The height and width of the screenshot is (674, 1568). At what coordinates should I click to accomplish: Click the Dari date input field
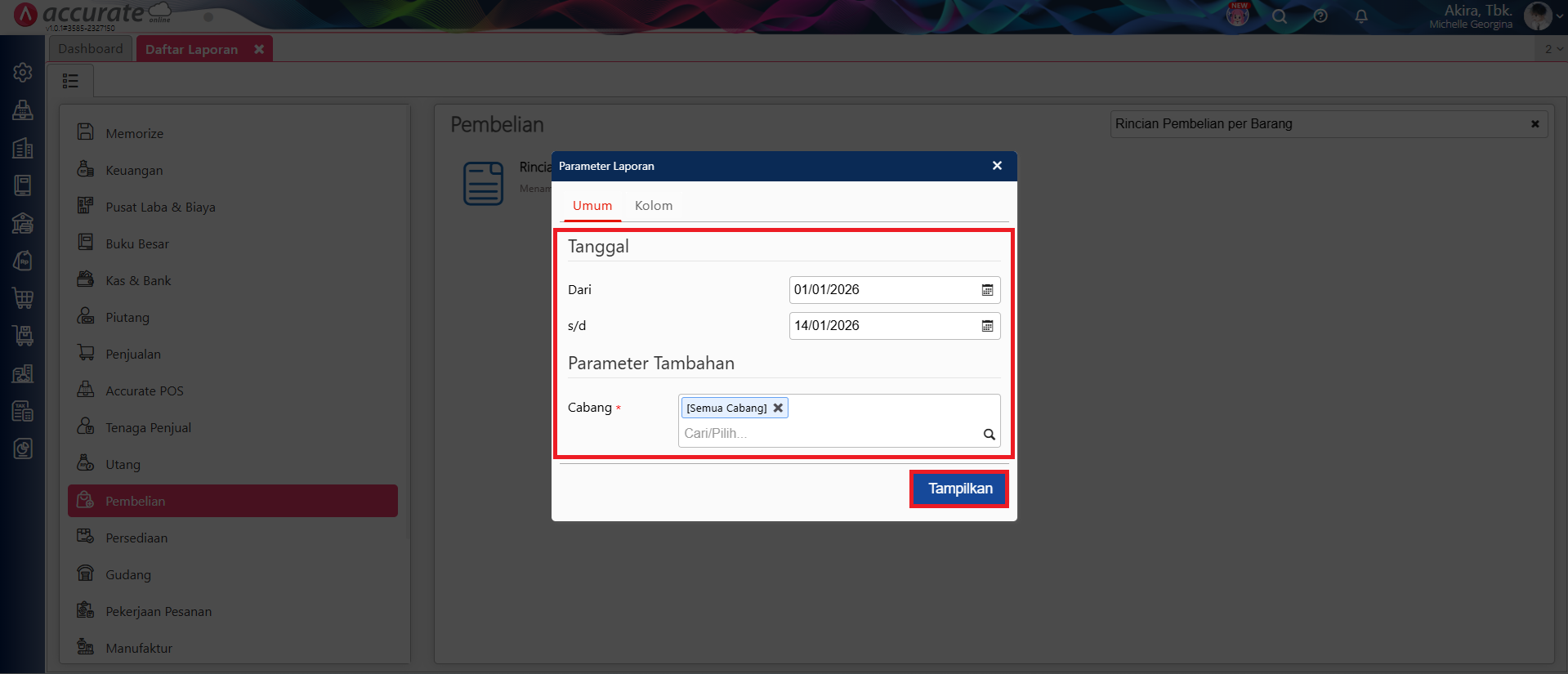pyautogui.click(x=882, y=290)
